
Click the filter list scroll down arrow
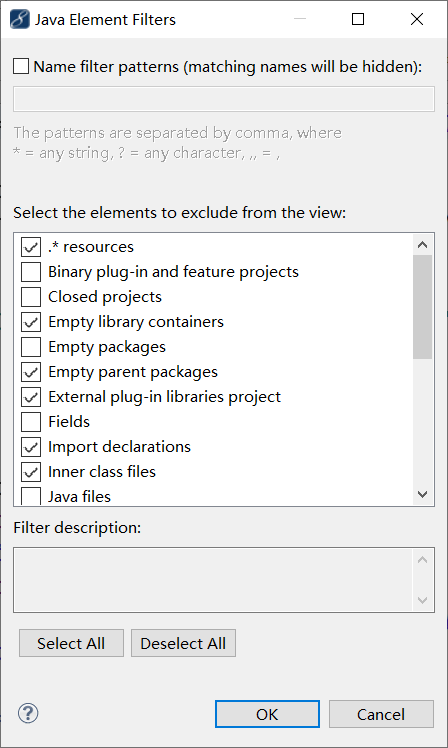(x=423, y=494)
